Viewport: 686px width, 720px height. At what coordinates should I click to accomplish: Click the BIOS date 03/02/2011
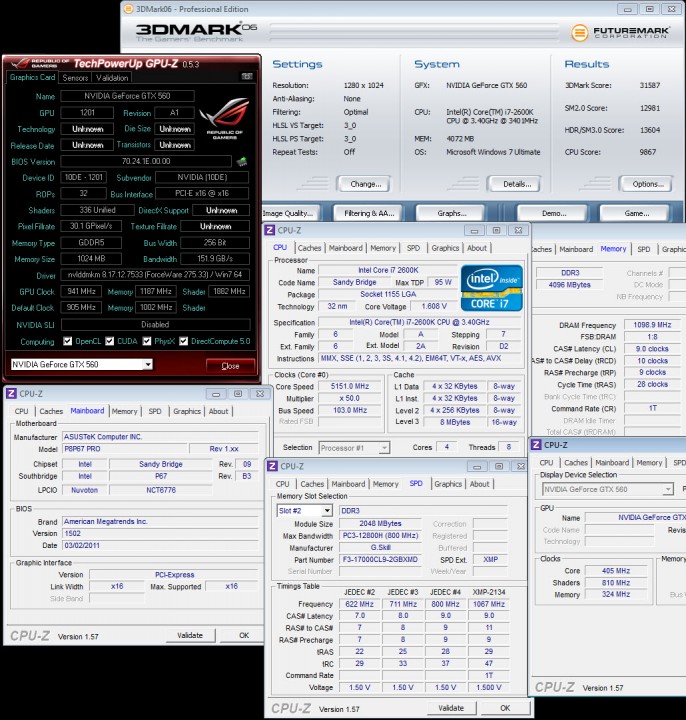(160, 545)
